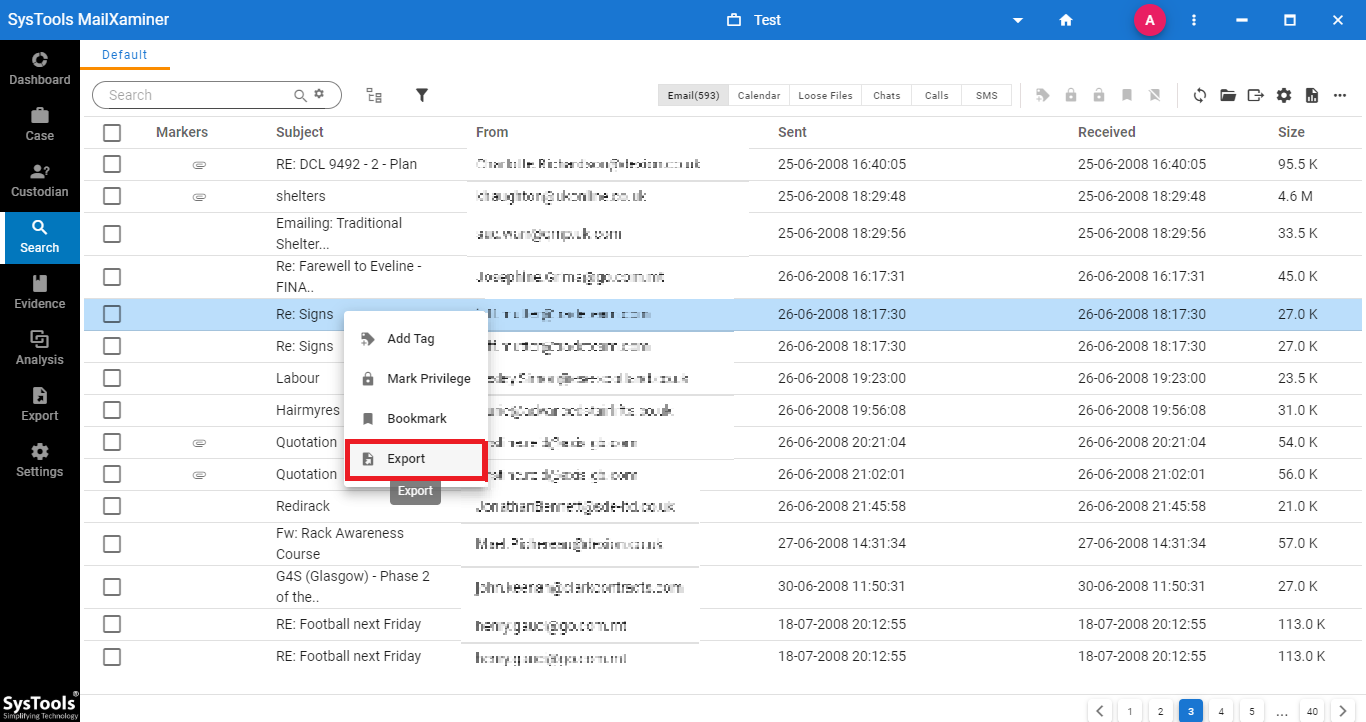Click the Add Tag toolbar icon

pos(1043,95)
